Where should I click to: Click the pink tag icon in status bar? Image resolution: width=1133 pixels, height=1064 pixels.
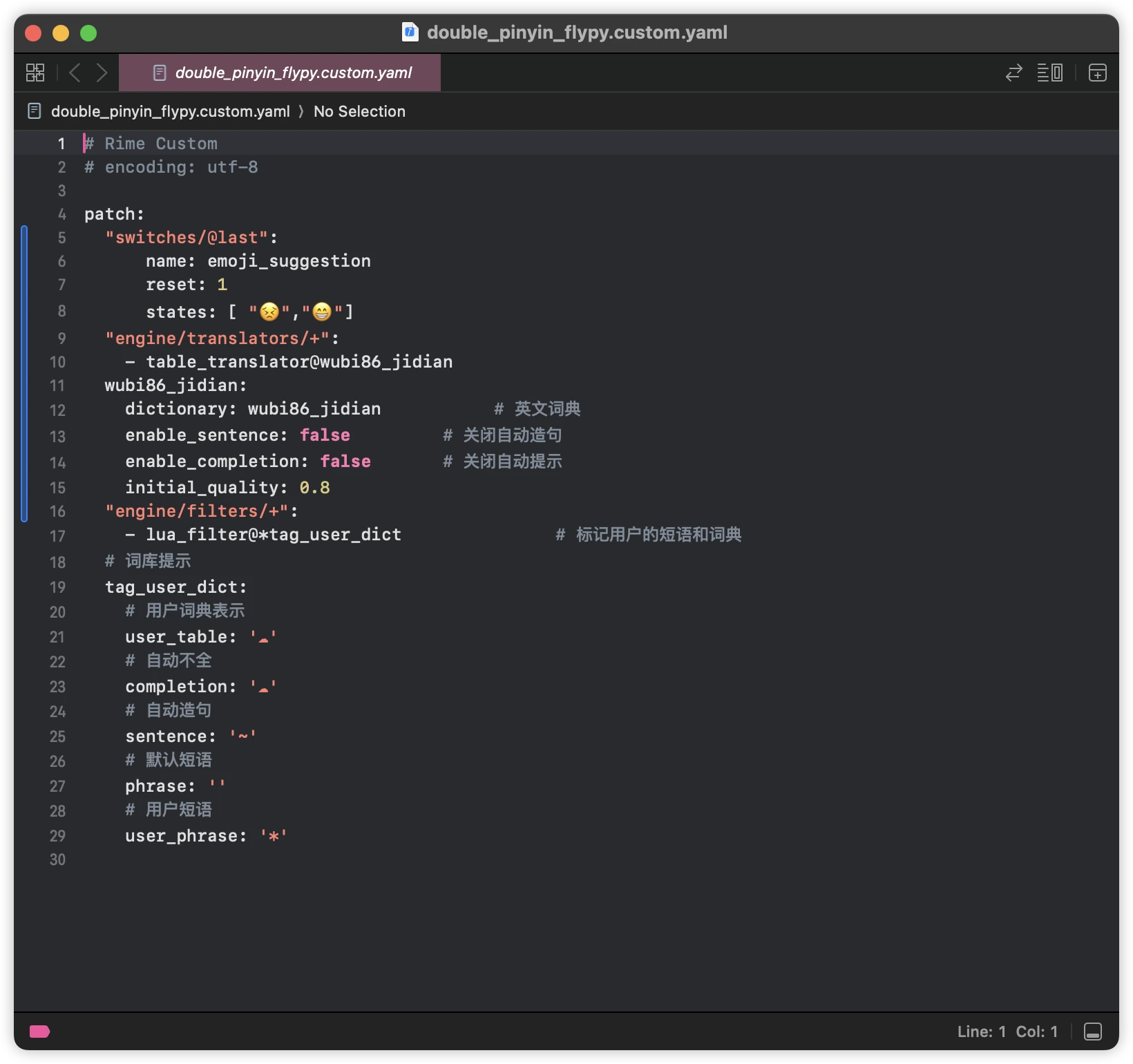click(x=39, y=1032)
